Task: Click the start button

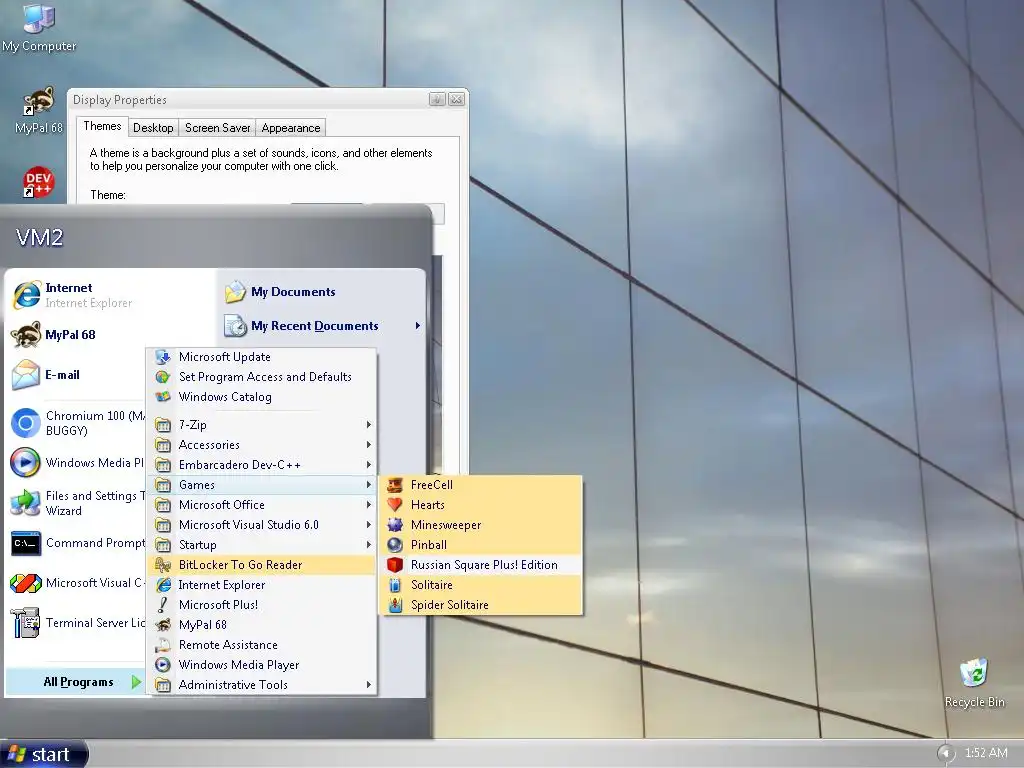Action: 43,754
